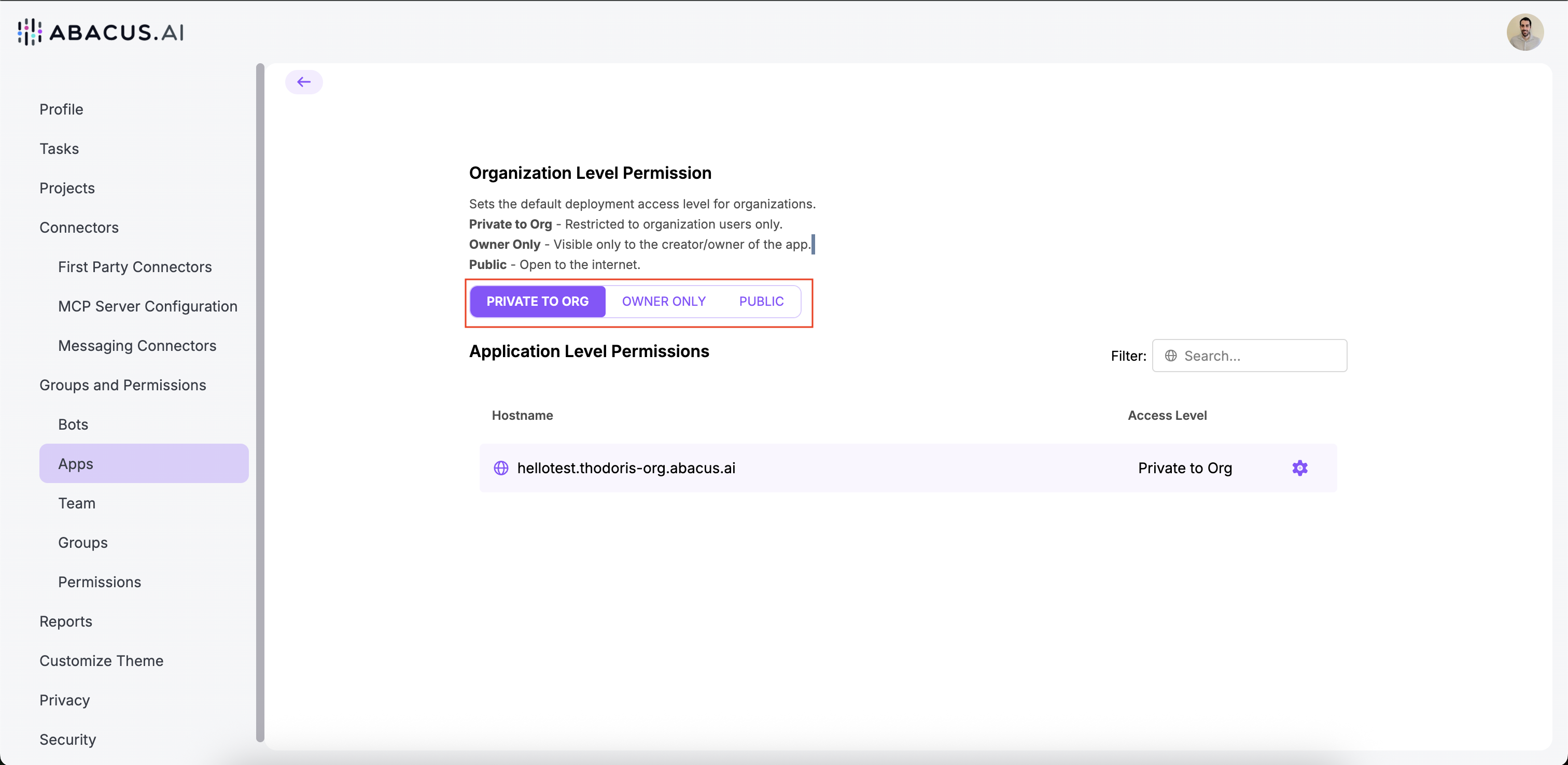The width and height of the screenshot is (1568, 765).
Task: Click the sidebar vertical scrollbar
Action: click(x=260, y=402)
